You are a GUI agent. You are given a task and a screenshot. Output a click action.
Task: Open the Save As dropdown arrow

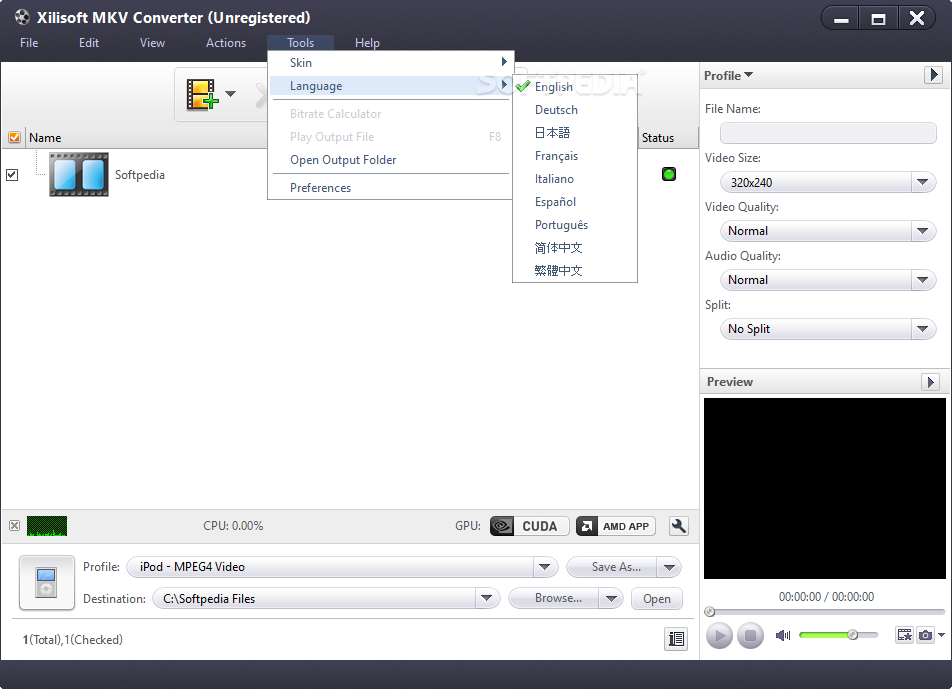click(670, 567)
